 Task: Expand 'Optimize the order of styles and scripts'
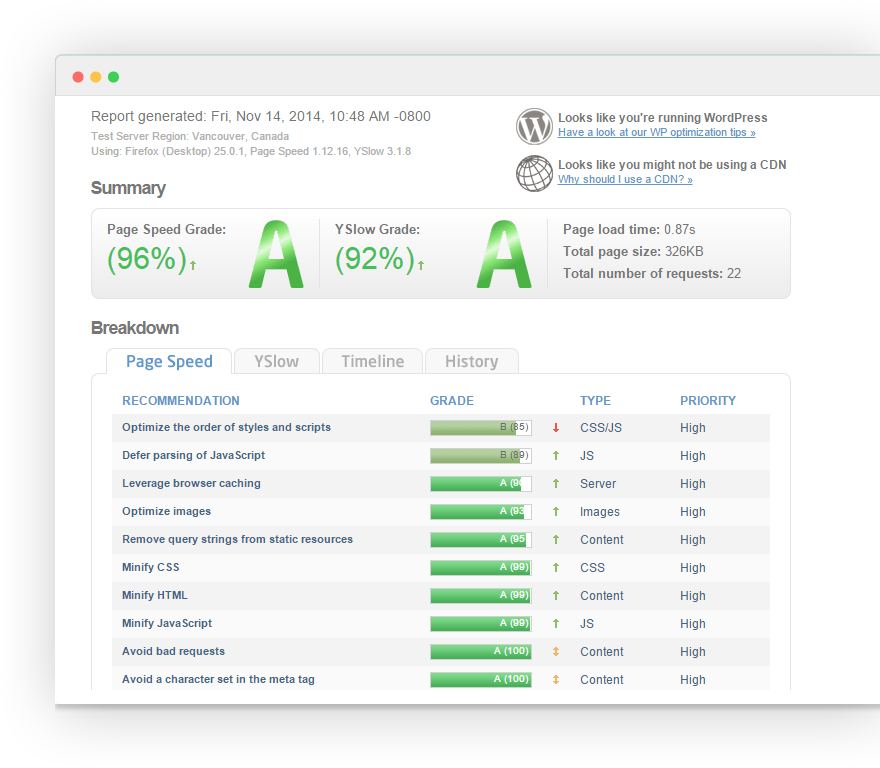point(226,427)
